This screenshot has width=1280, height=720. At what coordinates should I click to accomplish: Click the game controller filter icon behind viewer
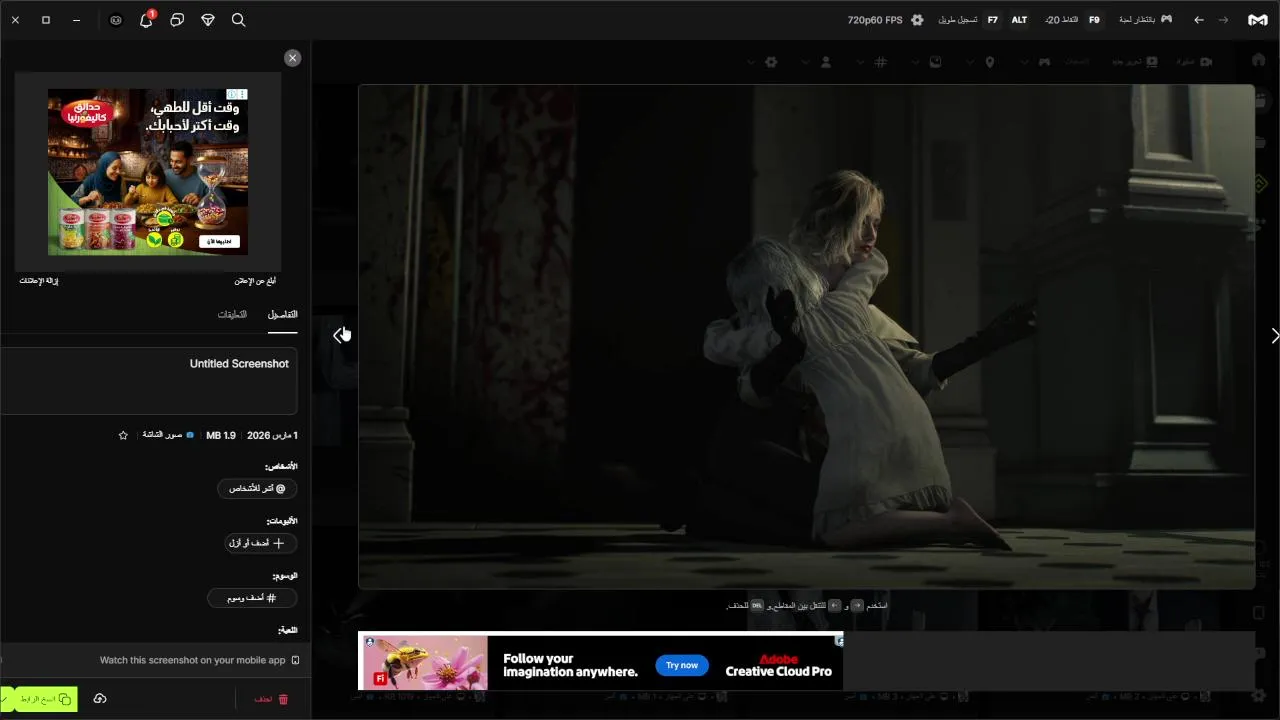[1044, 62]
